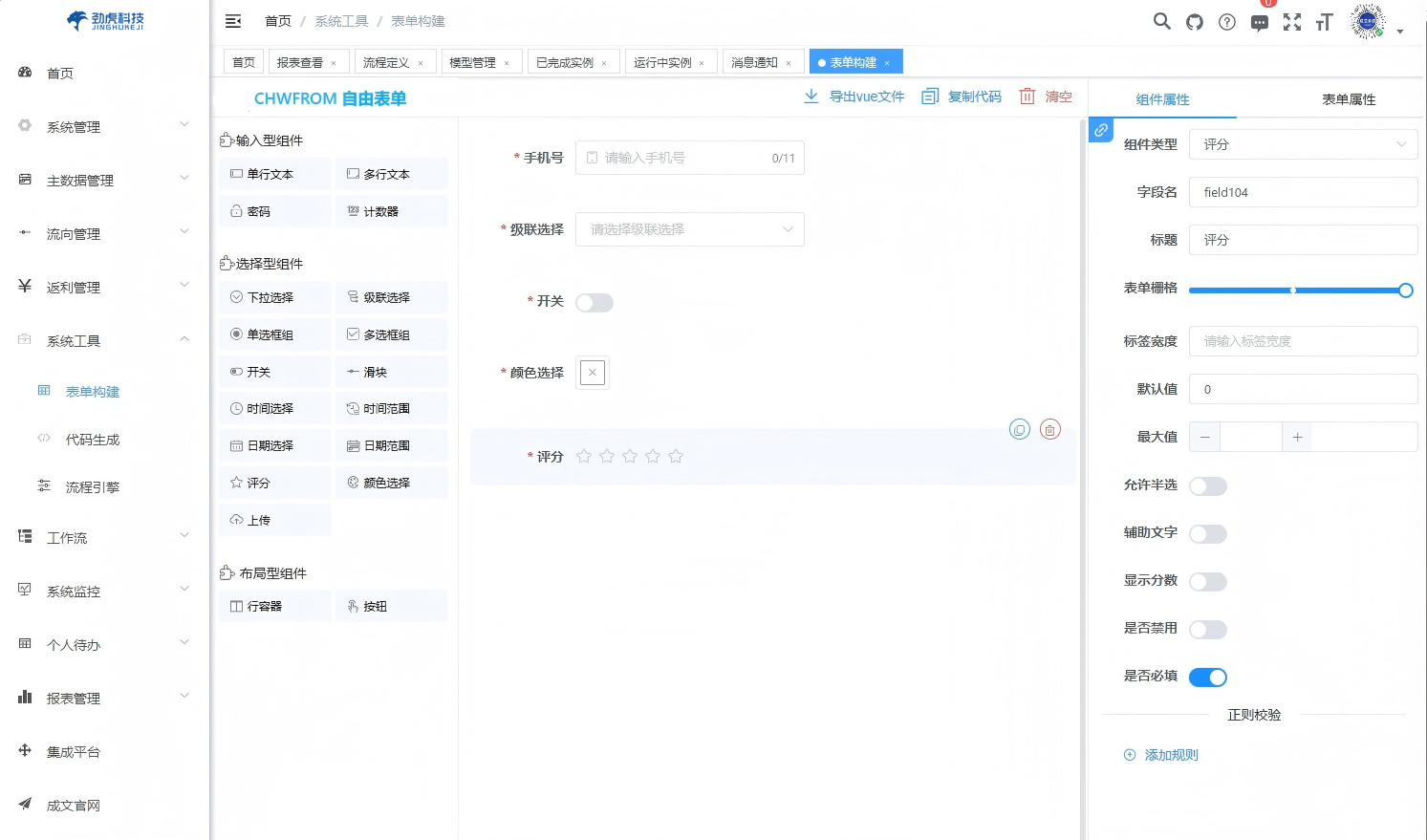This screenshot has height=840, width=1427.
Task: Open the 组件类型 component type dropdown
Action: tap(1303, 144)
